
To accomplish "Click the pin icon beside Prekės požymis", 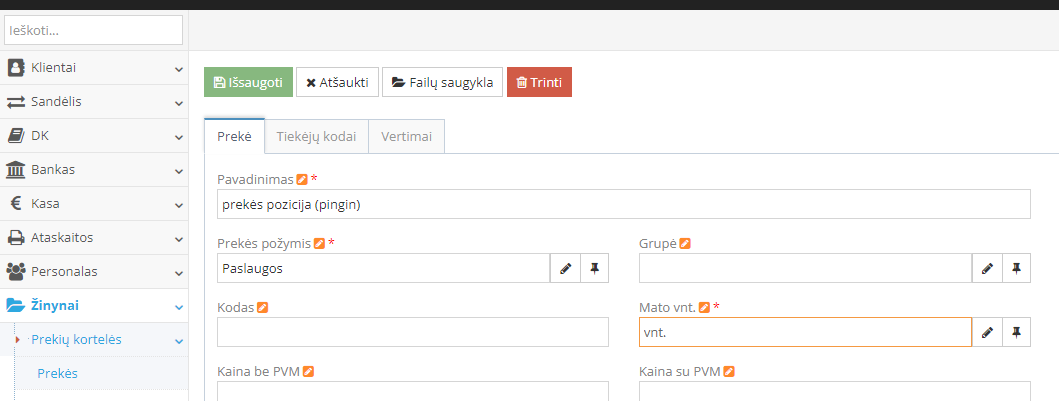I will (x=594, y=269).
